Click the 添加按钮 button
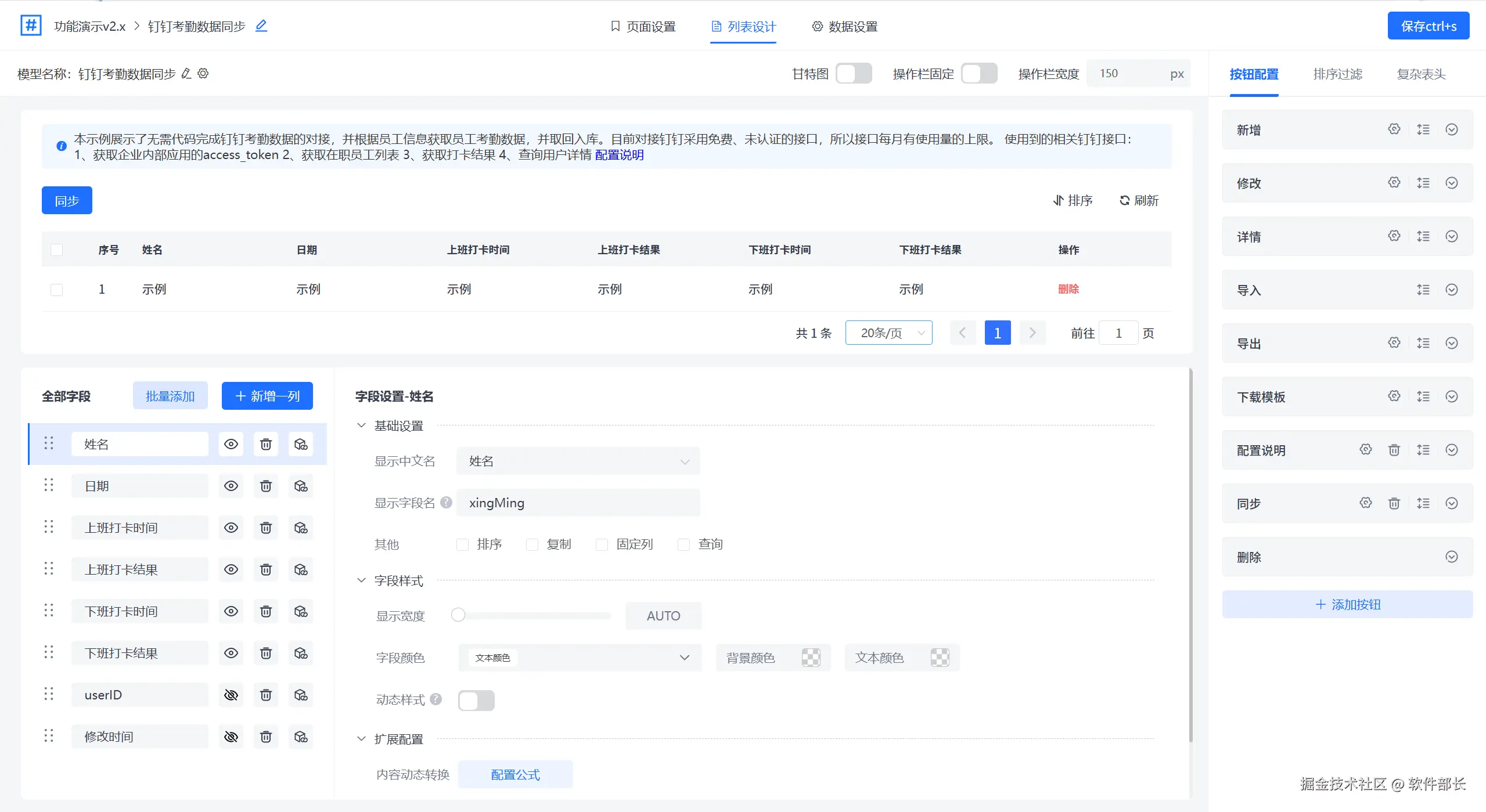Screen dimensions: 1486x812 (x=1347, y=604)
